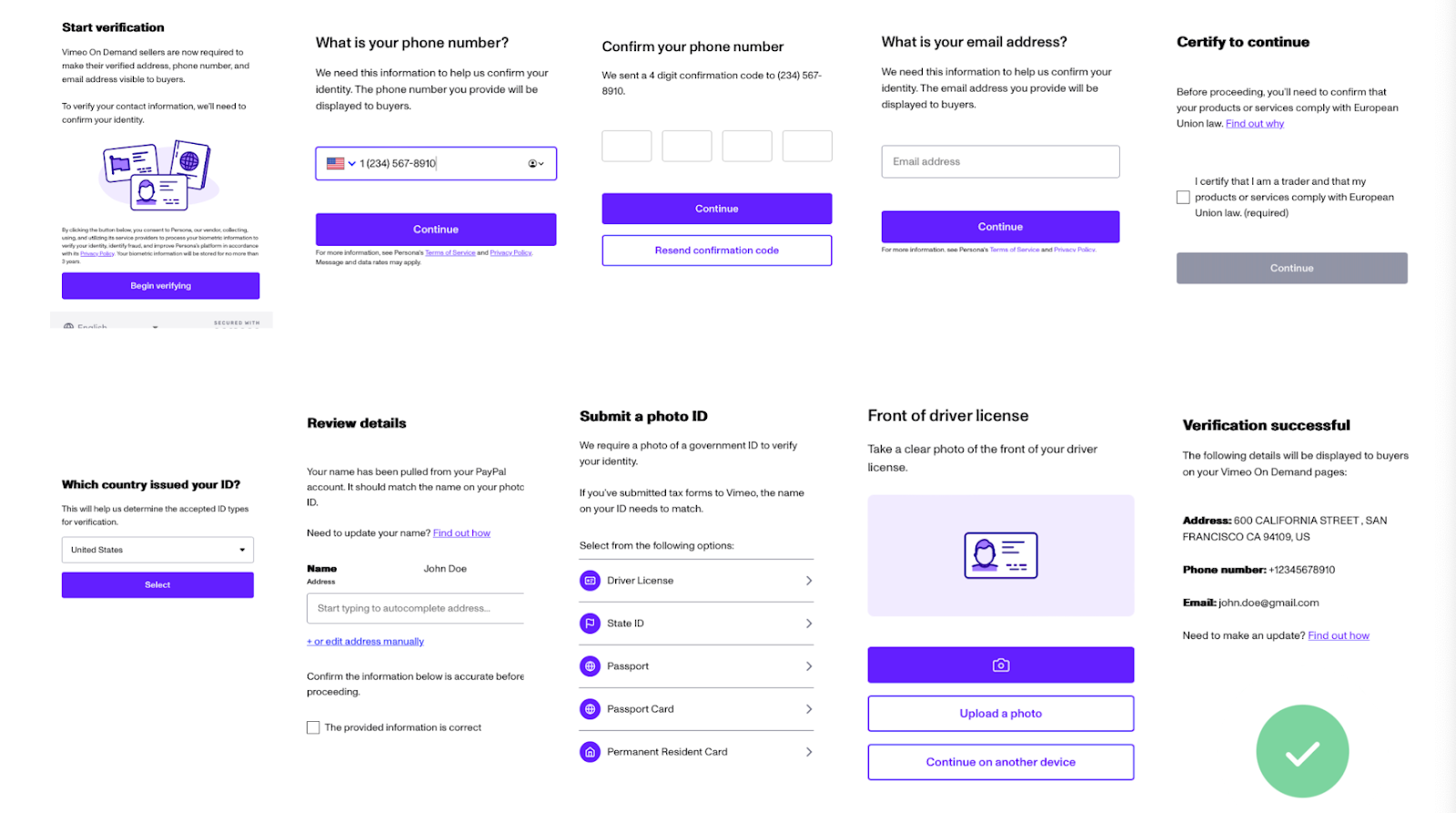Viewport: 1456px width, 813px height.
Task: Click the State ID flag icon
Action: pyautogui.click(x=590, y=624)
